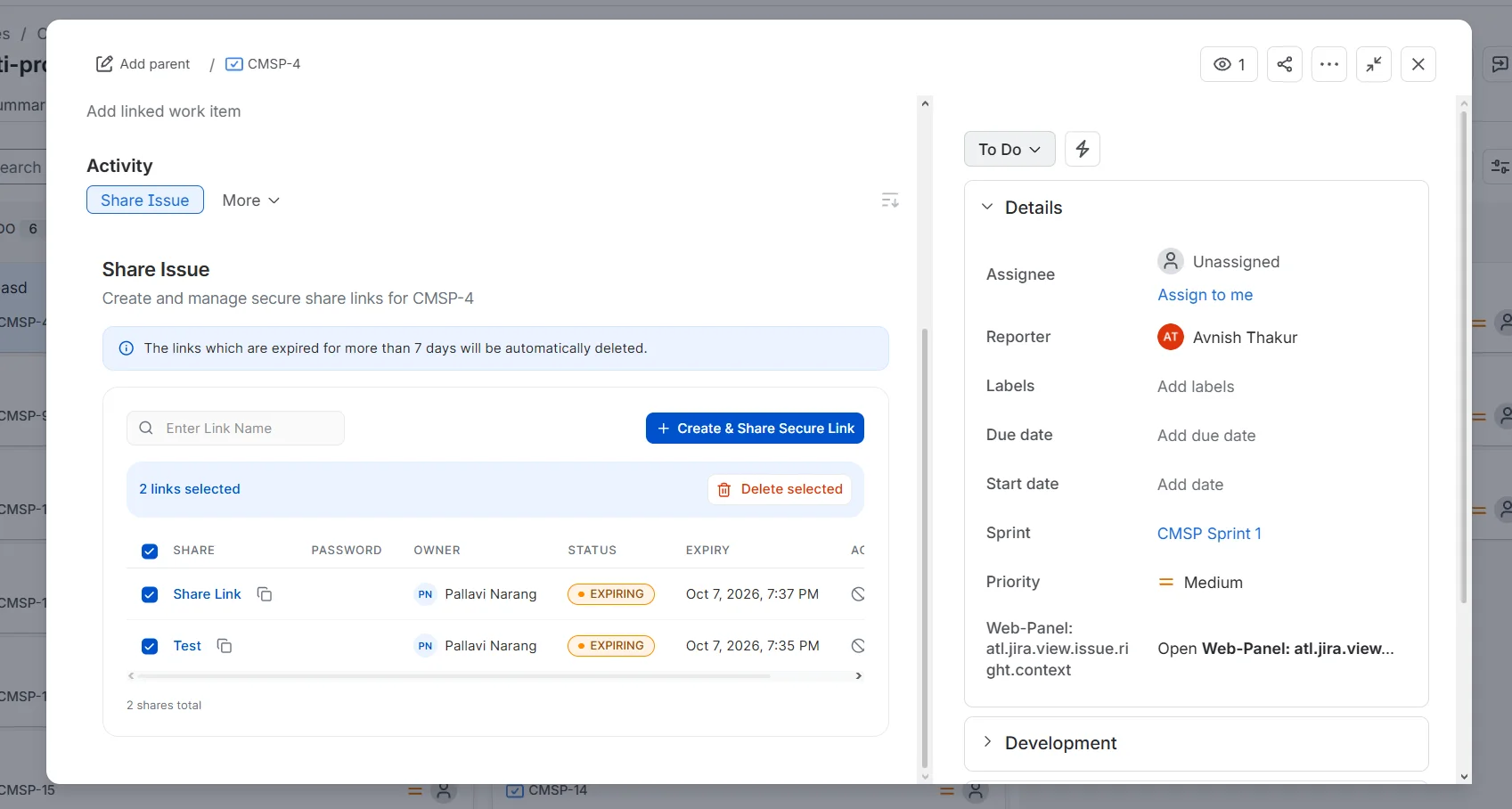Viewport: 1512px width, 809px height.
Task: Click the share icon in header
Action: tap(1285, 64)
